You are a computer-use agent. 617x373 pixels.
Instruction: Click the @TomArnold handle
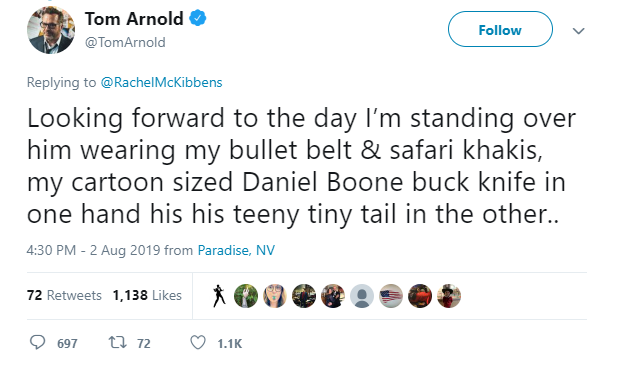(x=125, y=42)
